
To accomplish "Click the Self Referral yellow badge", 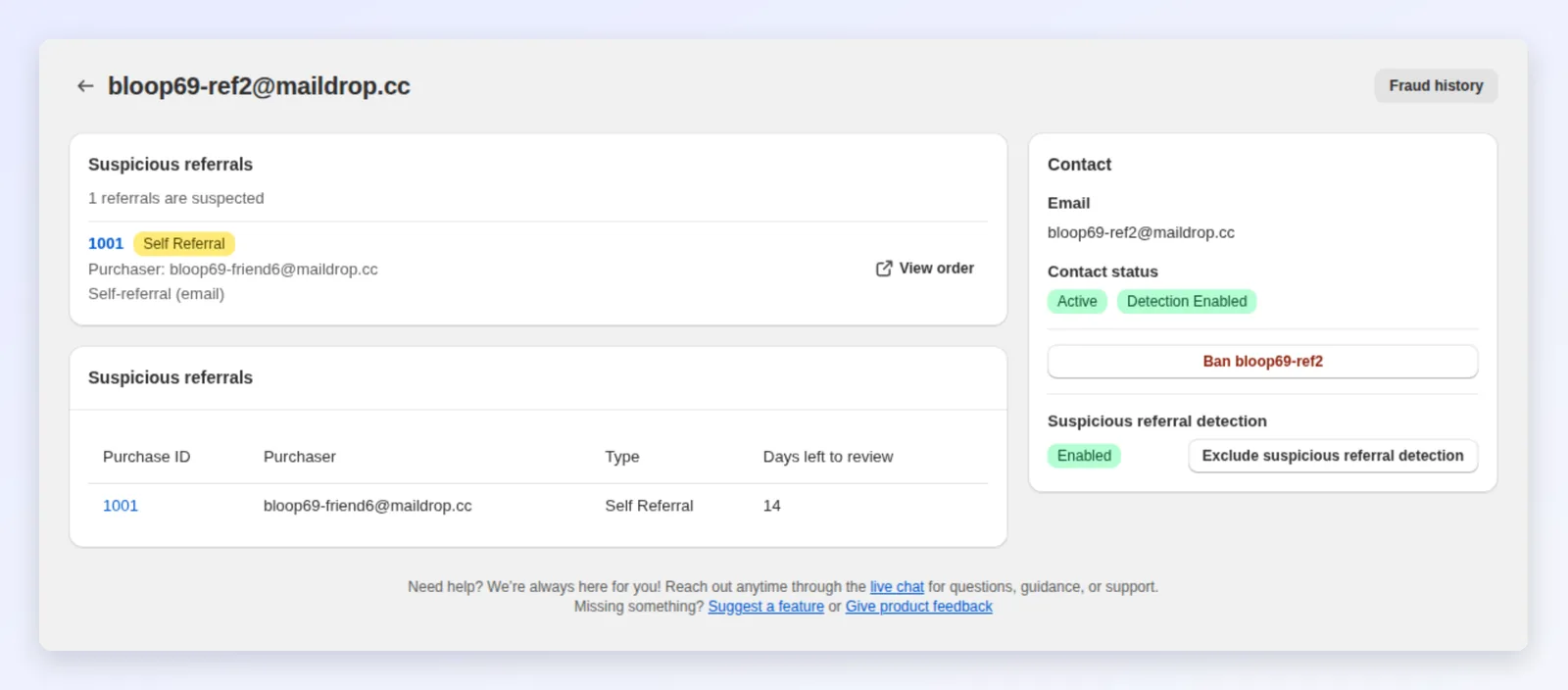I will click(x=184, y=243).
